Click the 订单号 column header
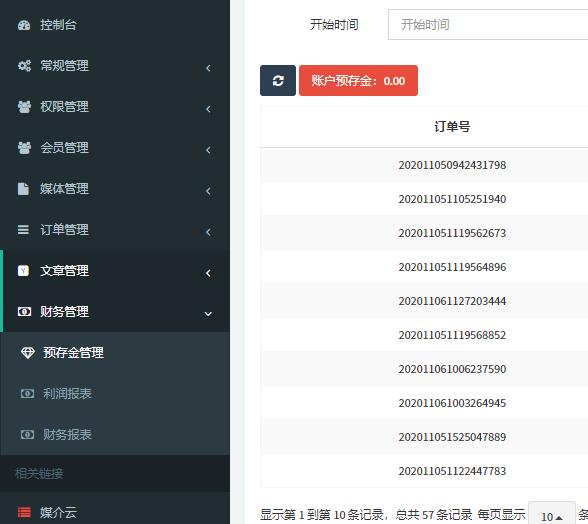 (452, 127)
